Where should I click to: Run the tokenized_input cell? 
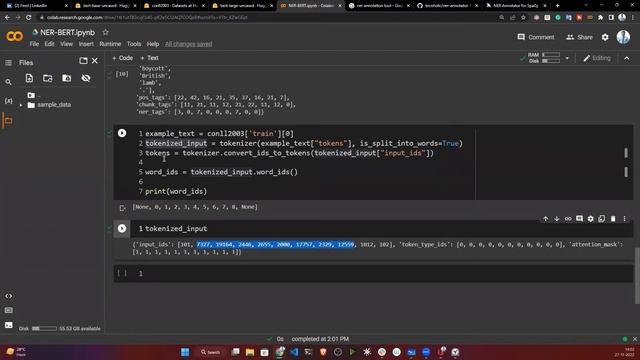point(122,229)
